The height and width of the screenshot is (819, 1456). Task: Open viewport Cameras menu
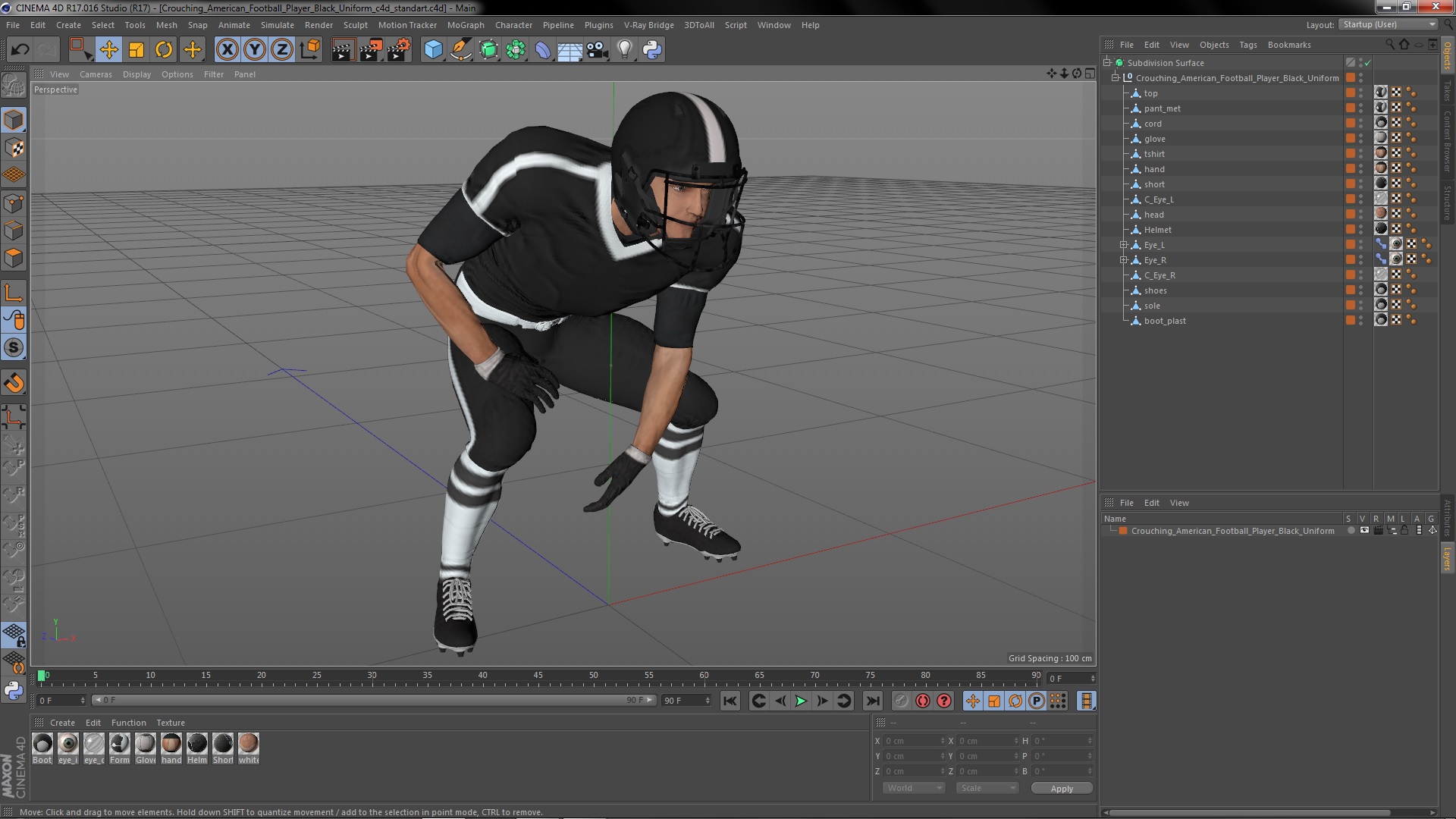96,74
